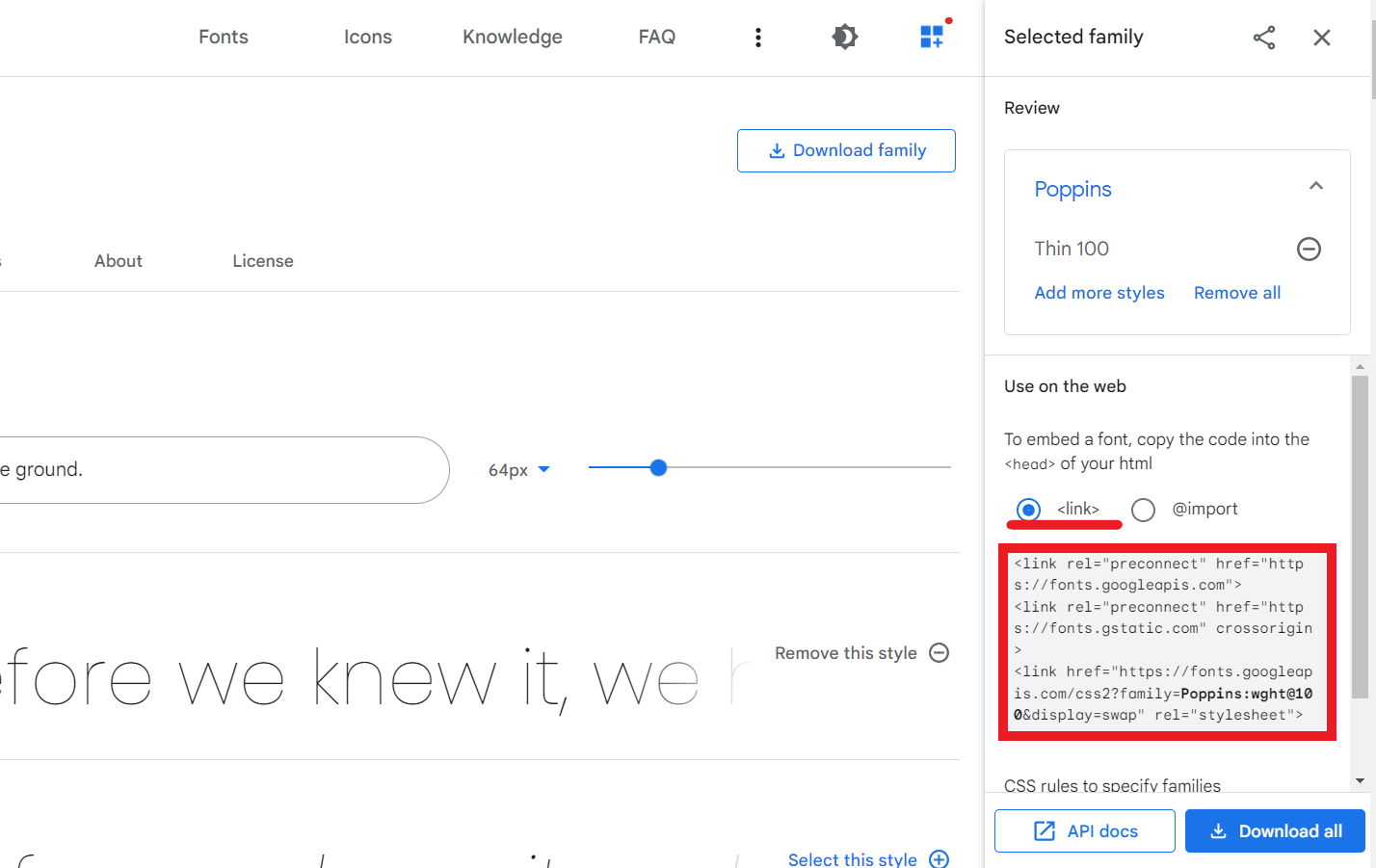This screenshot has height=868, width=1376.
Task: Click Add more styles link
Action: tap(1099, 293)
